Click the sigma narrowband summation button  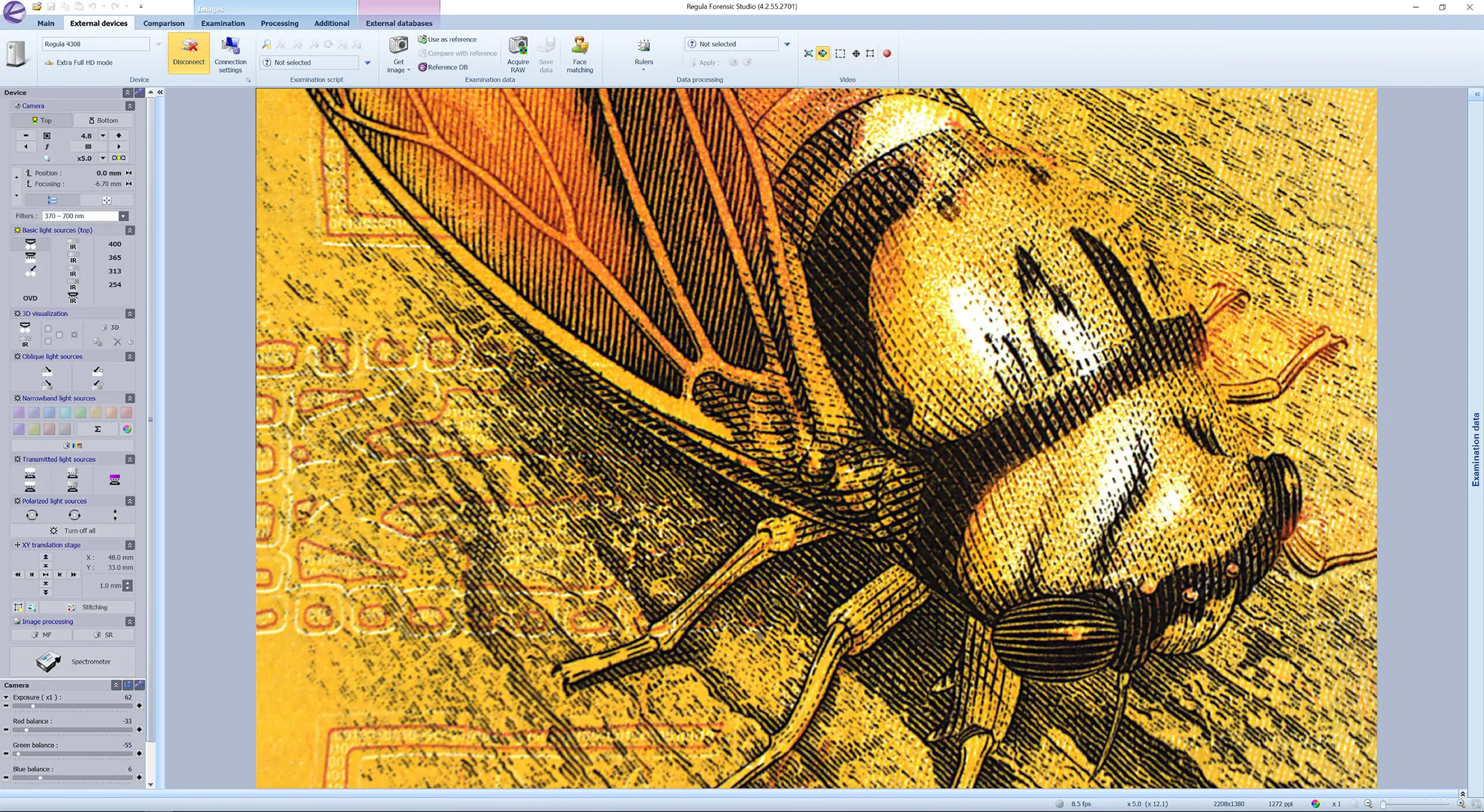click(x=98, y=429)
